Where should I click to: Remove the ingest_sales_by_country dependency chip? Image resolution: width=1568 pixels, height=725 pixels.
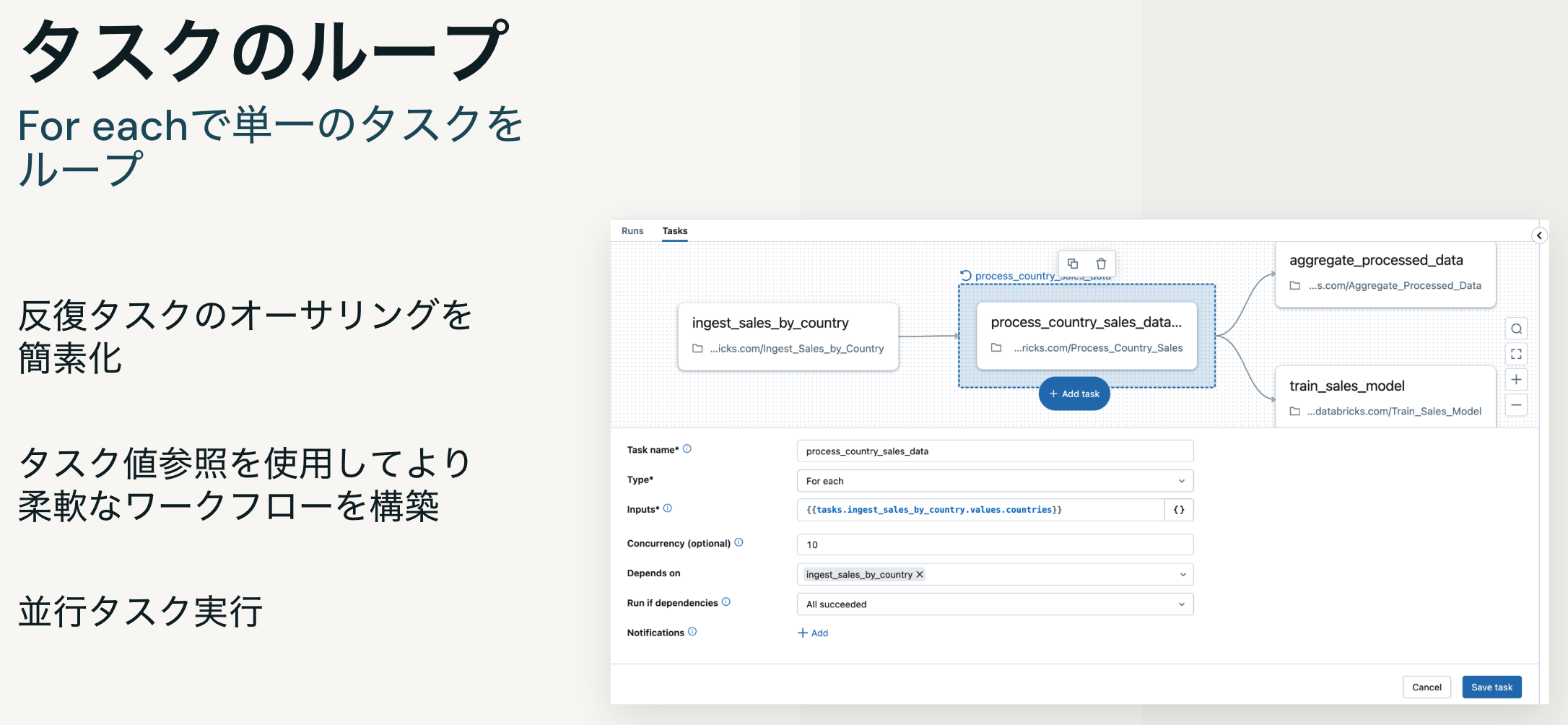920,574
